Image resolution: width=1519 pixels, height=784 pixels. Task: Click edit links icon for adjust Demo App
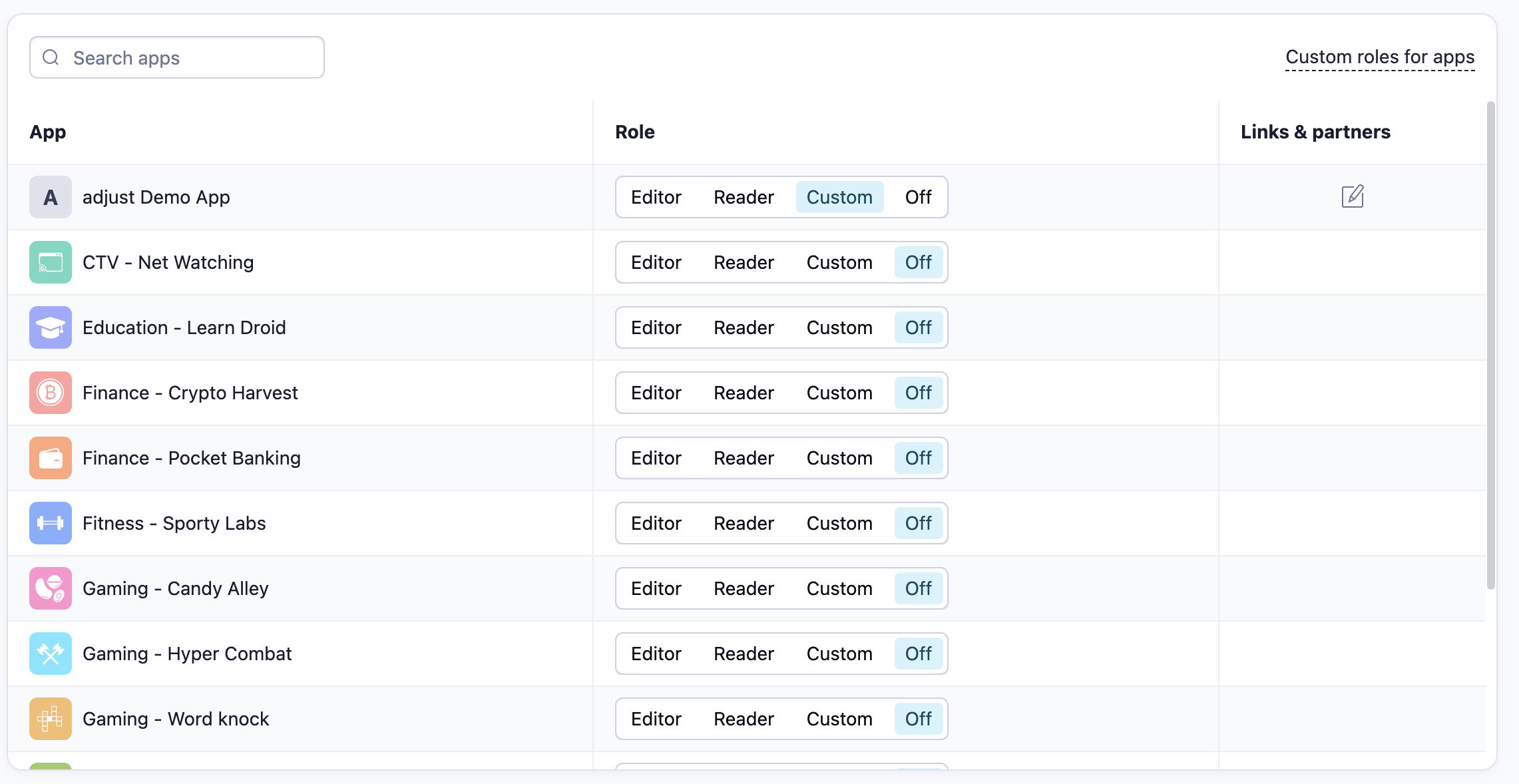(1352, 196)
